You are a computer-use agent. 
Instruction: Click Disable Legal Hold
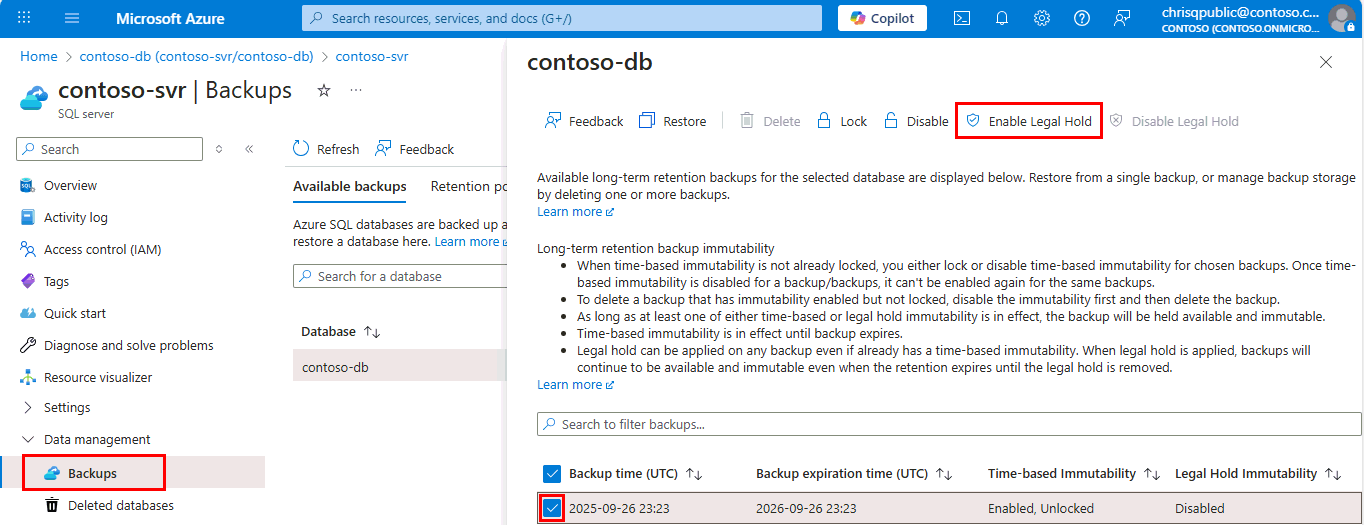point(1174,121)
